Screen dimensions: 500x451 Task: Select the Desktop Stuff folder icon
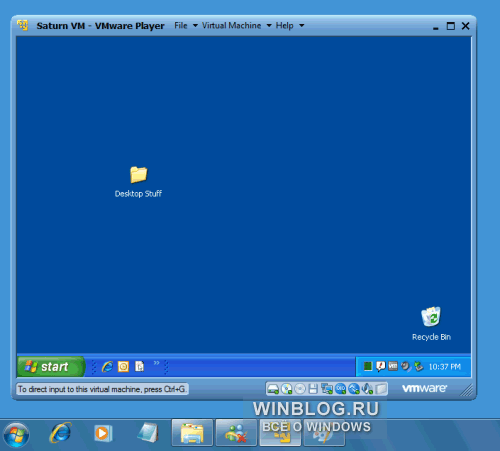138,175
